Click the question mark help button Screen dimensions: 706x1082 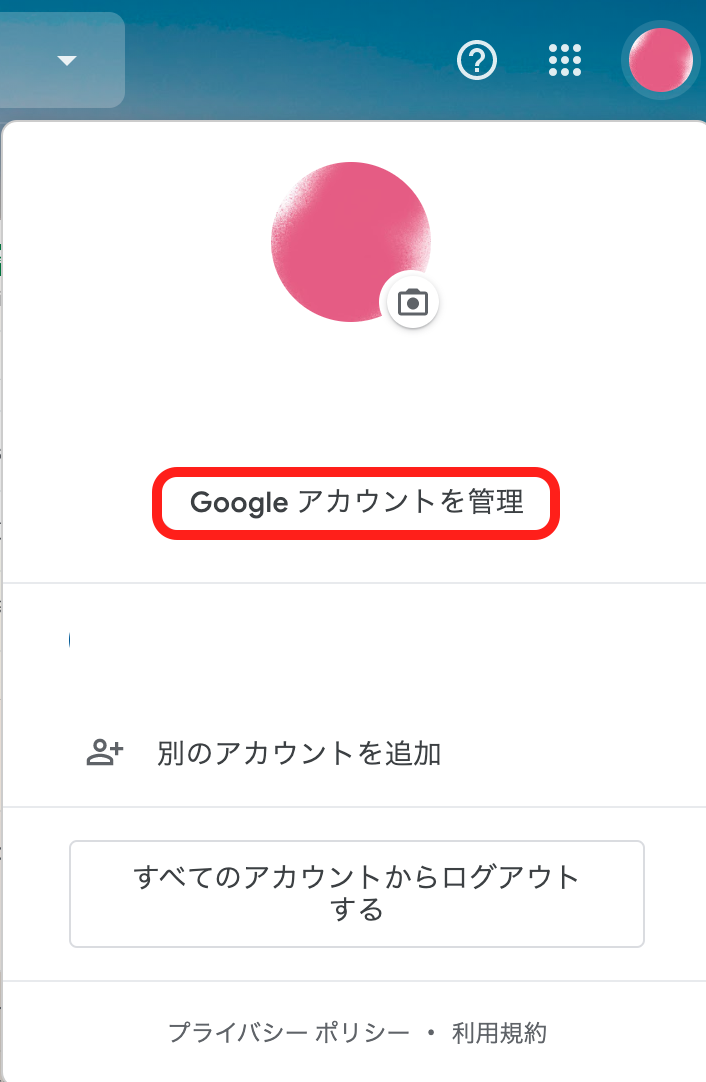click(477, 61)
